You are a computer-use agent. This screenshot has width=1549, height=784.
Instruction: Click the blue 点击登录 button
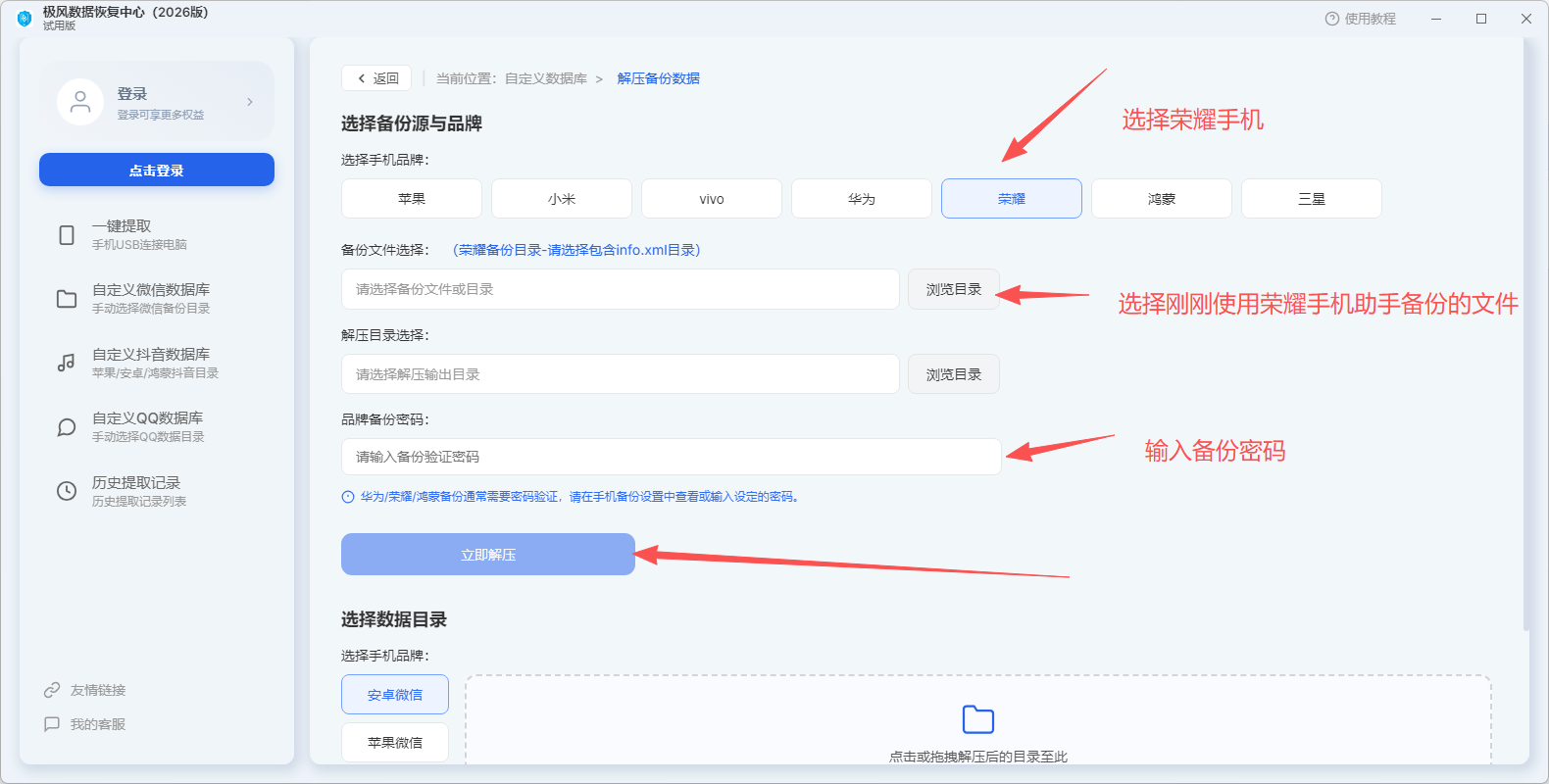tap(157, 170)
